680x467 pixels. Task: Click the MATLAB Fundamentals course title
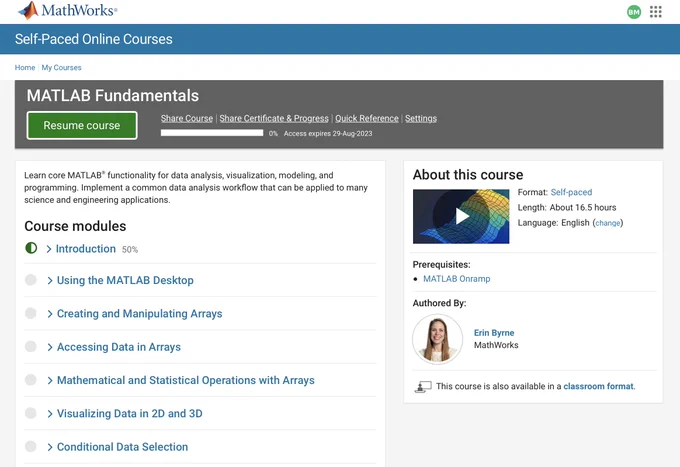113,96
